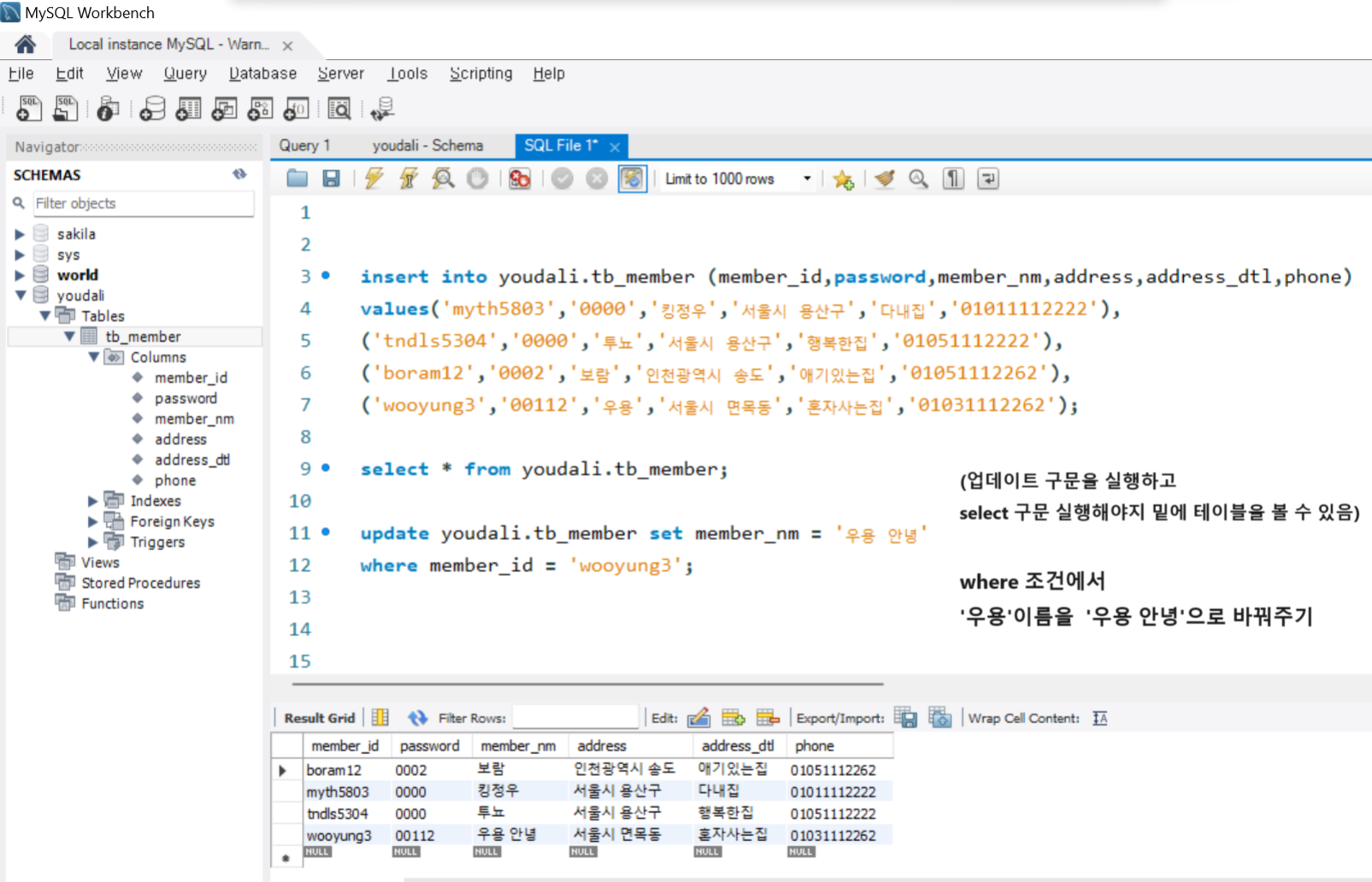
Task: Open the Scripting menu
Action: click(481, 73)
